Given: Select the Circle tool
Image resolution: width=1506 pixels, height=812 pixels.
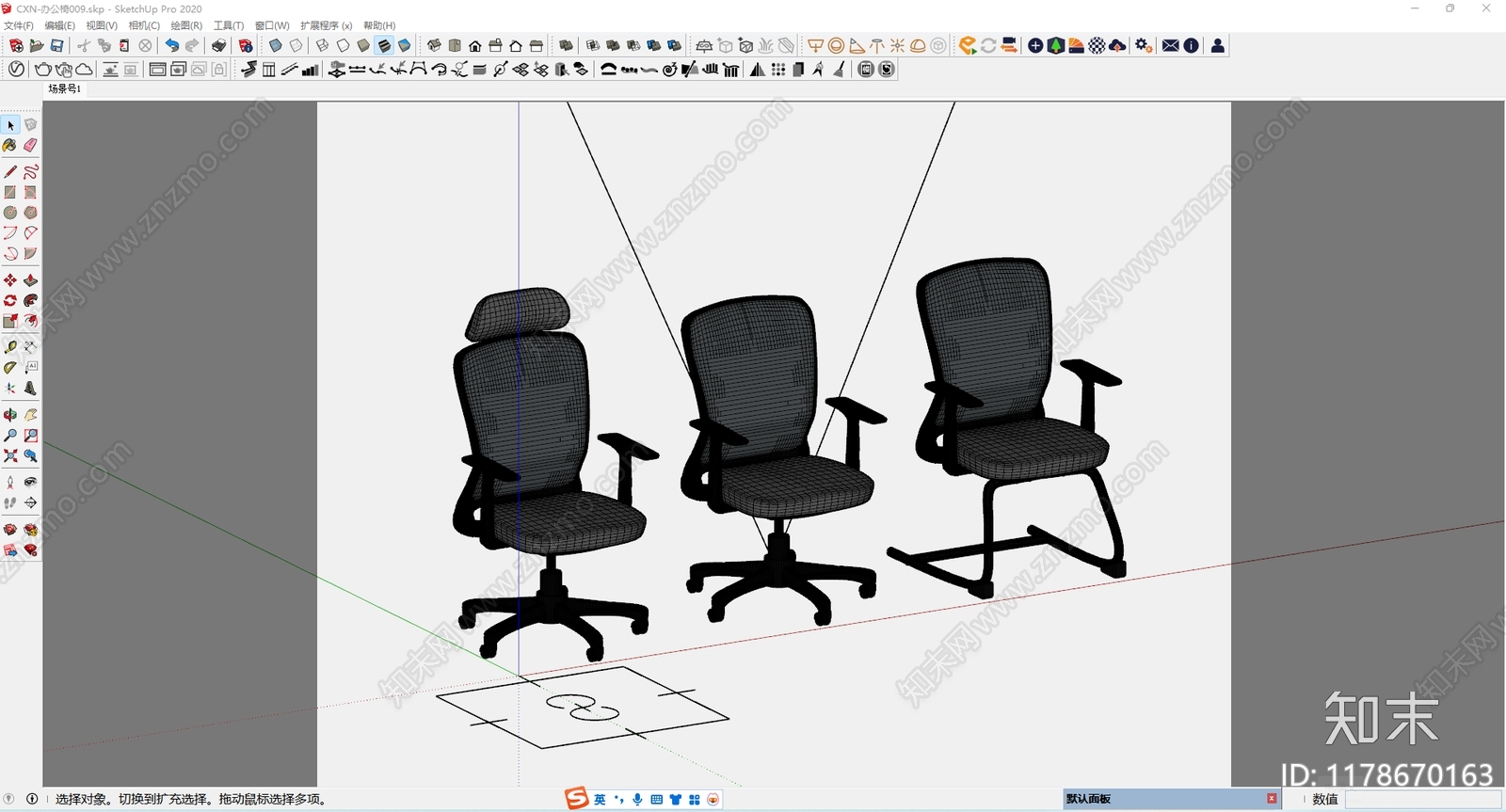Looking at the screenshot, I should coord(10,213).
